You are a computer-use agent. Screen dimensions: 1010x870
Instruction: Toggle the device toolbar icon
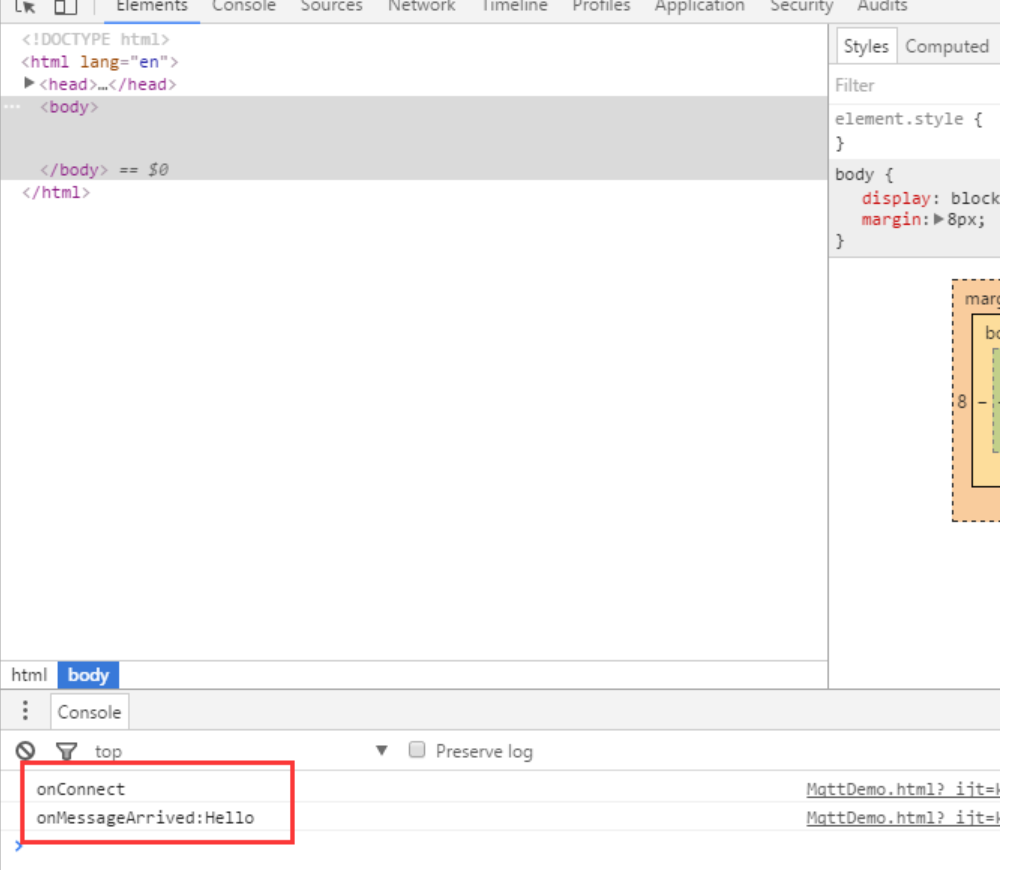pyautogui.click(x=65, y=6)
